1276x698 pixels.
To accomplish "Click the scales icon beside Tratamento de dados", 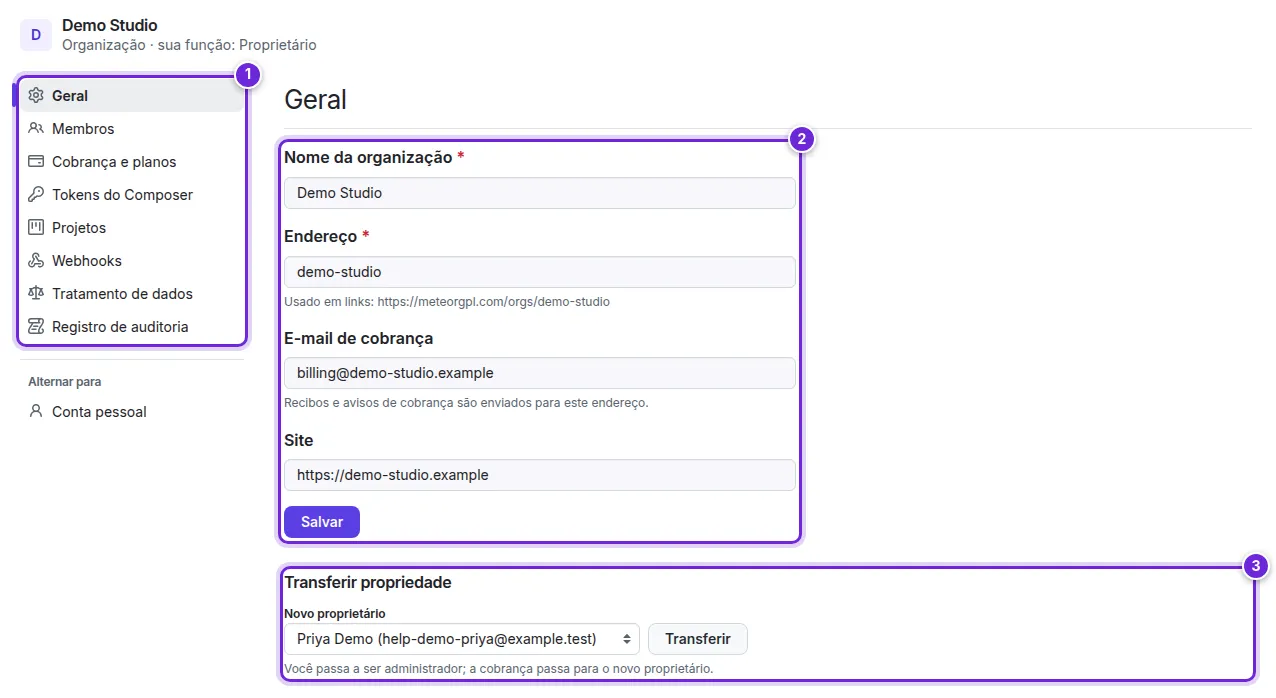I will [x=36, y=294].
